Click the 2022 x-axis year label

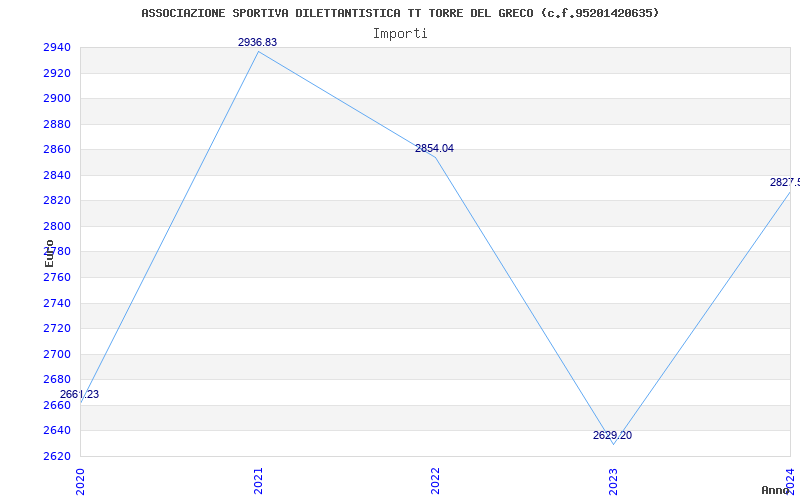(435, 482)
